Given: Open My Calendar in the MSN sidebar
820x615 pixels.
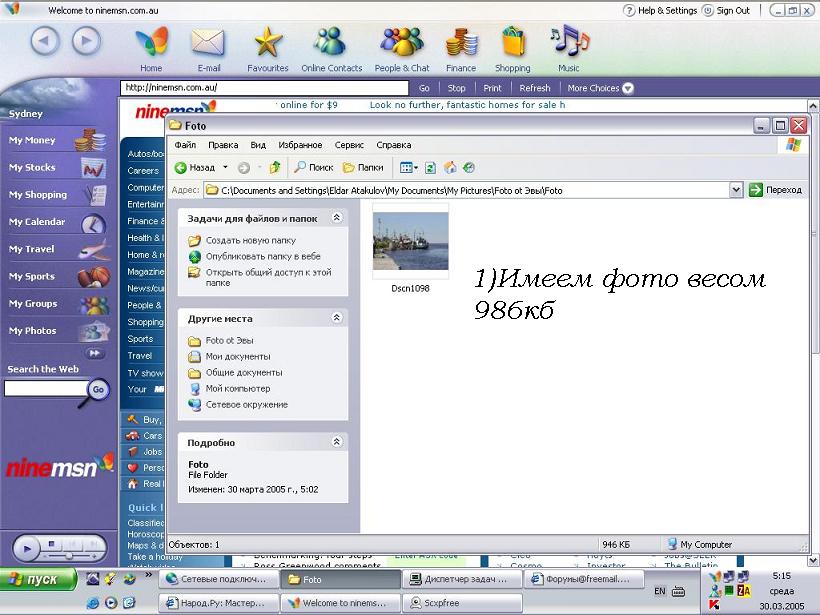Looking at the screenshot, I should (58, 222).
